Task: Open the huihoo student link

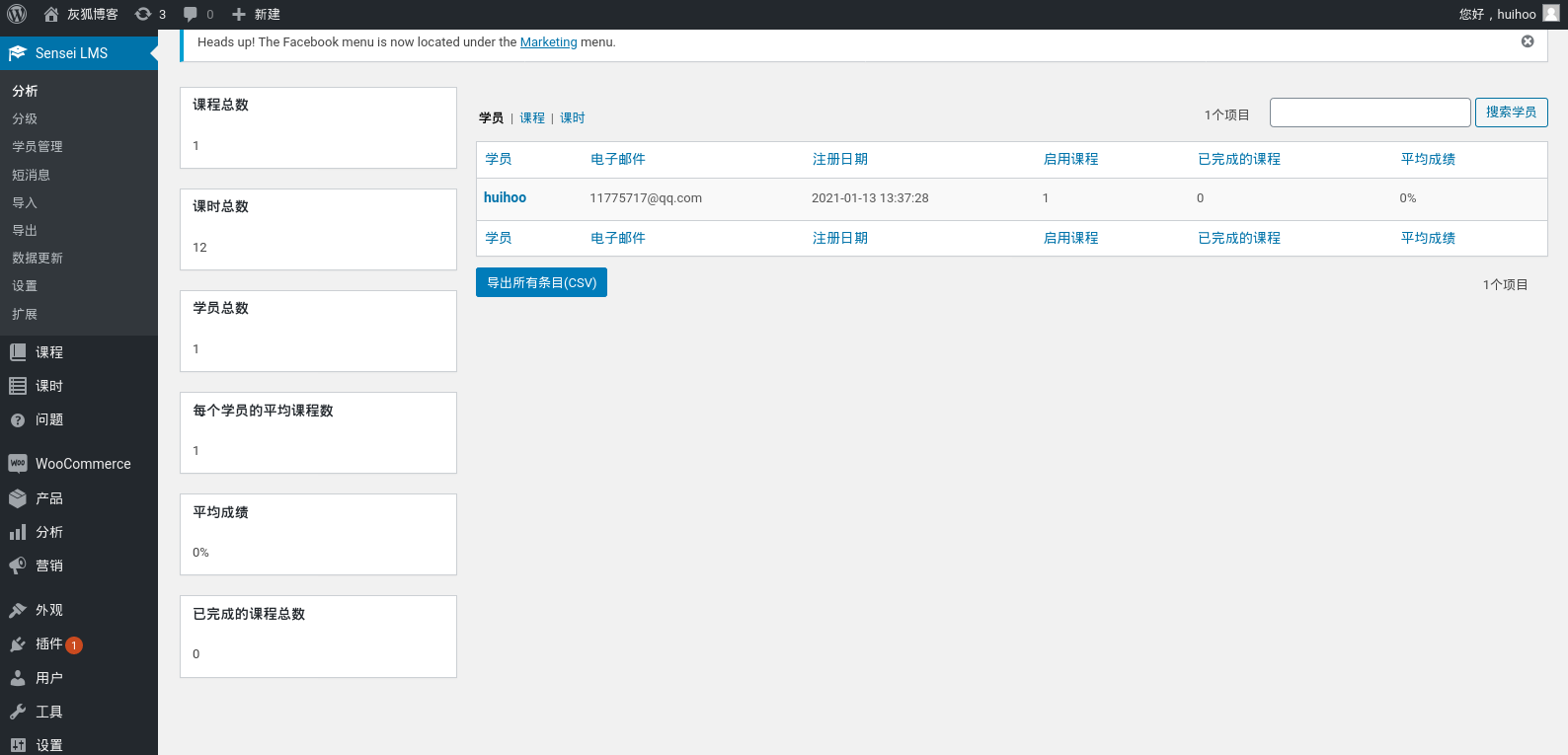Action: [x=505, y=197]
